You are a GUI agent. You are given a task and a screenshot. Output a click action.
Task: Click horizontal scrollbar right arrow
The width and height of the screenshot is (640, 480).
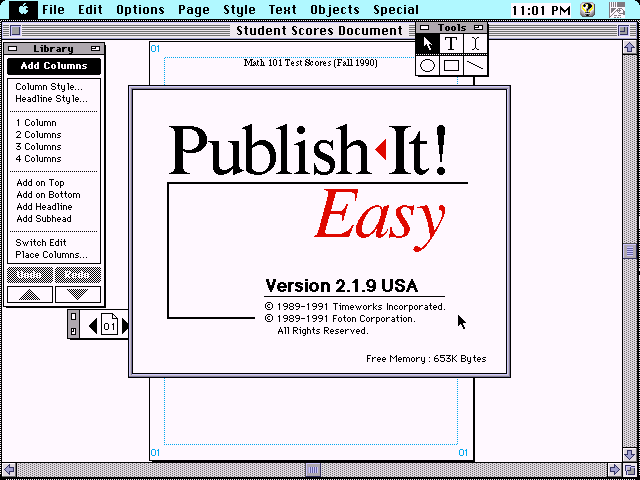615,470
